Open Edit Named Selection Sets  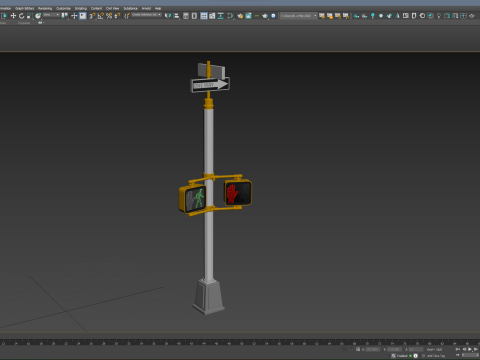127,16
